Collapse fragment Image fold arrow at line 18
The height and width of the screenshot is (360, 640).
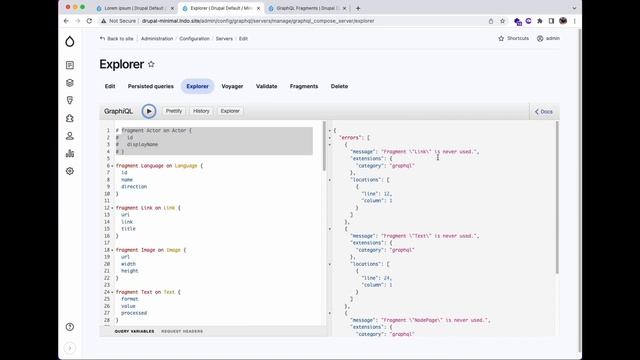point(113,250)
